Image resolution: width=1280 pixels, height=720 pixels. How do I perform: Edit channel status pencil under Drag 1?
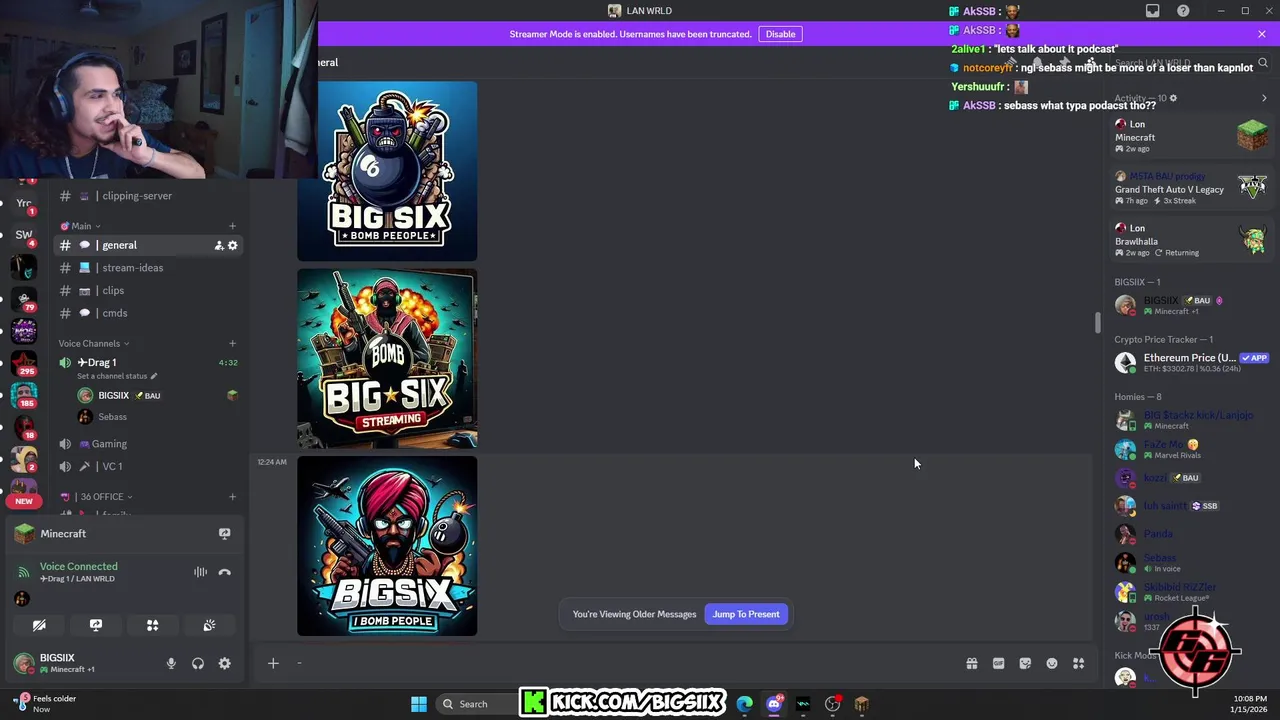tap(154, 376)
